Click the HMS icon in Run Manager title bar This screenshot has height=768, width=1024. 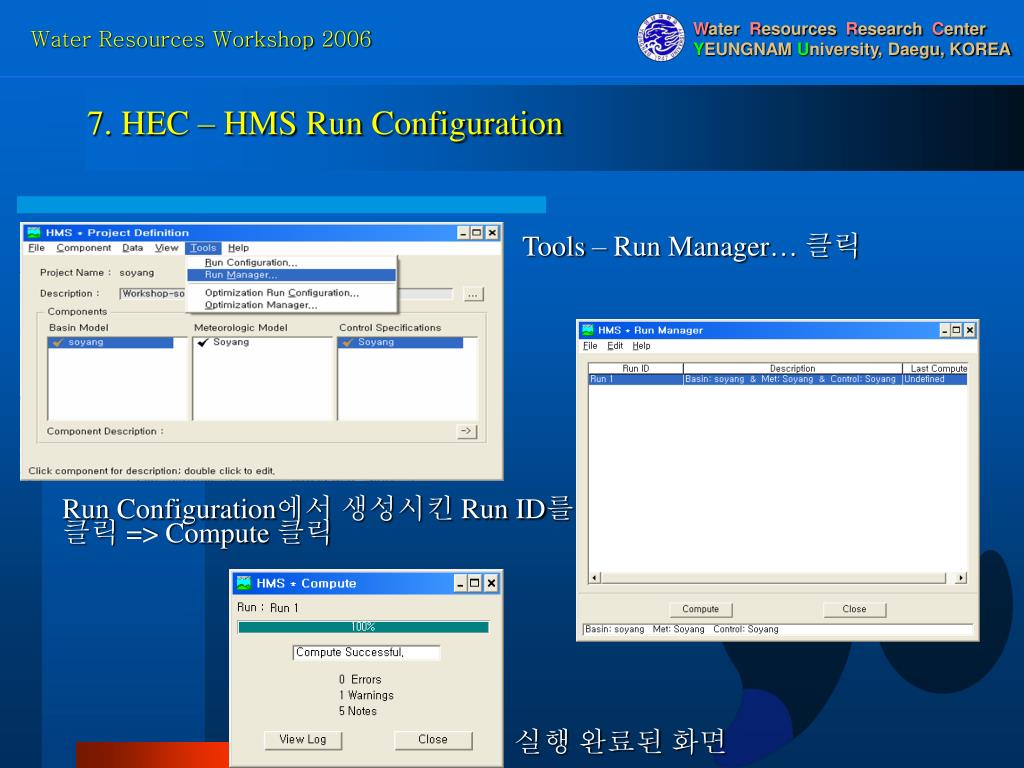coord(588,330)
